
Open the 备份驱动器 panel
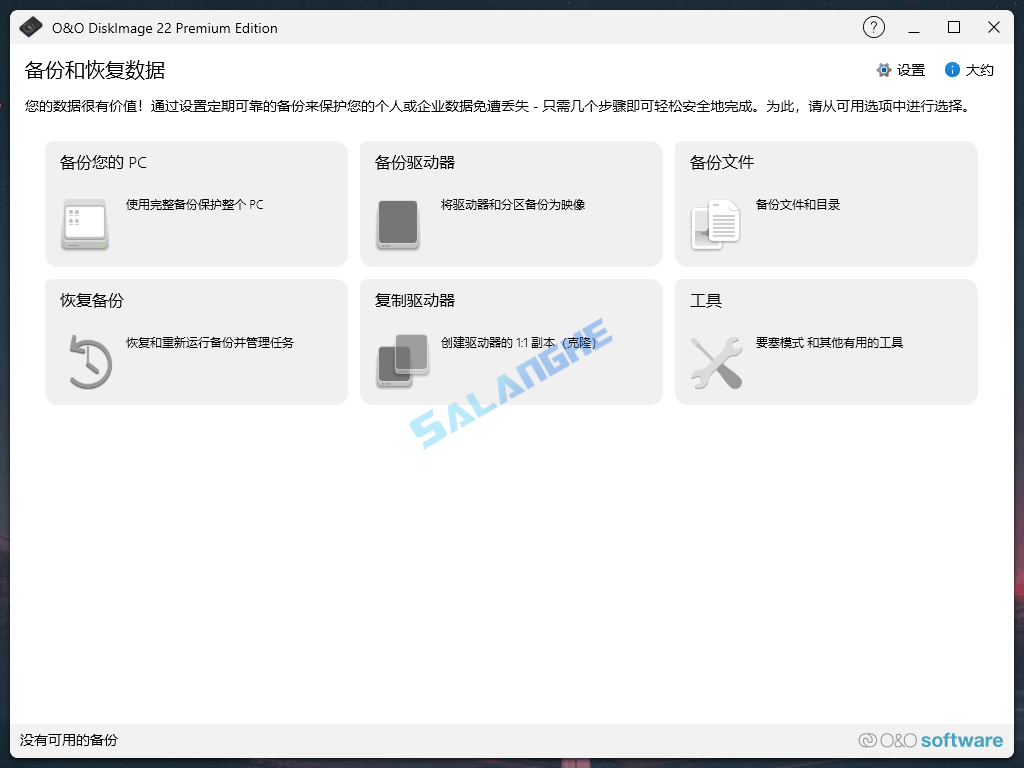(x=511, y=203)
